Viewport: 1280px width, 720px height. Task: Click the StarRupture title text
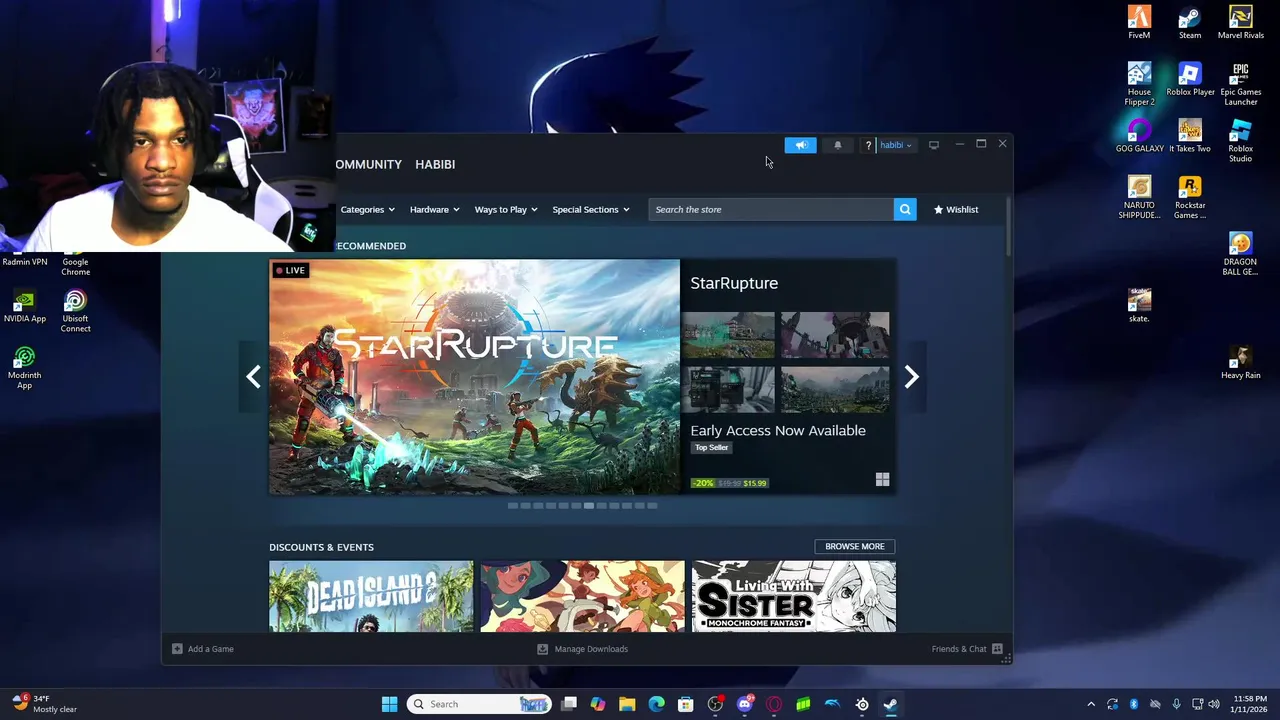(734, 283)
